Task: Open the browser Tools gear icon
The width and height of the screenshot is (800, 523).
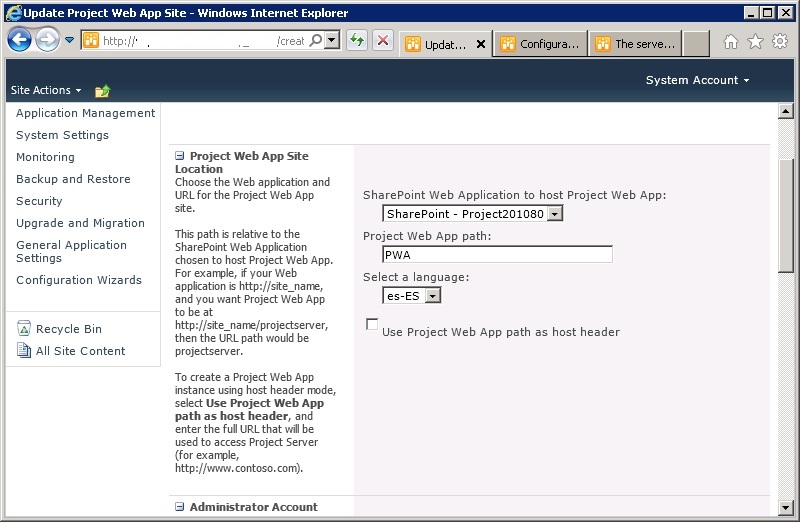Action: point(779,42)
